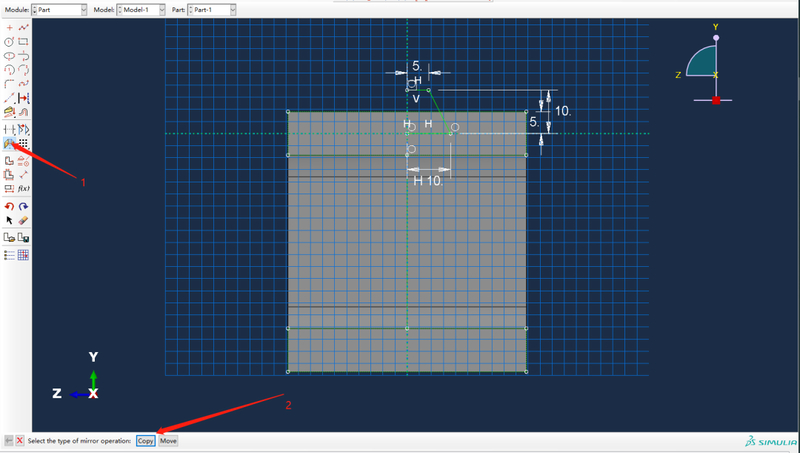
Task: Click the Z label on the view triad
Action: tap(678, 75)
